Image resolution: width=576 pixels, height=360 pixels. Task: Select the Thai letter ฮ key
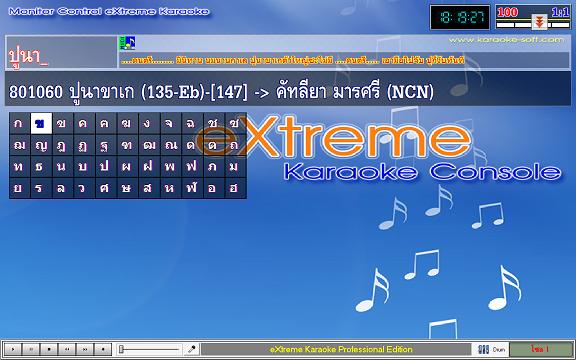tap(236, 188)
